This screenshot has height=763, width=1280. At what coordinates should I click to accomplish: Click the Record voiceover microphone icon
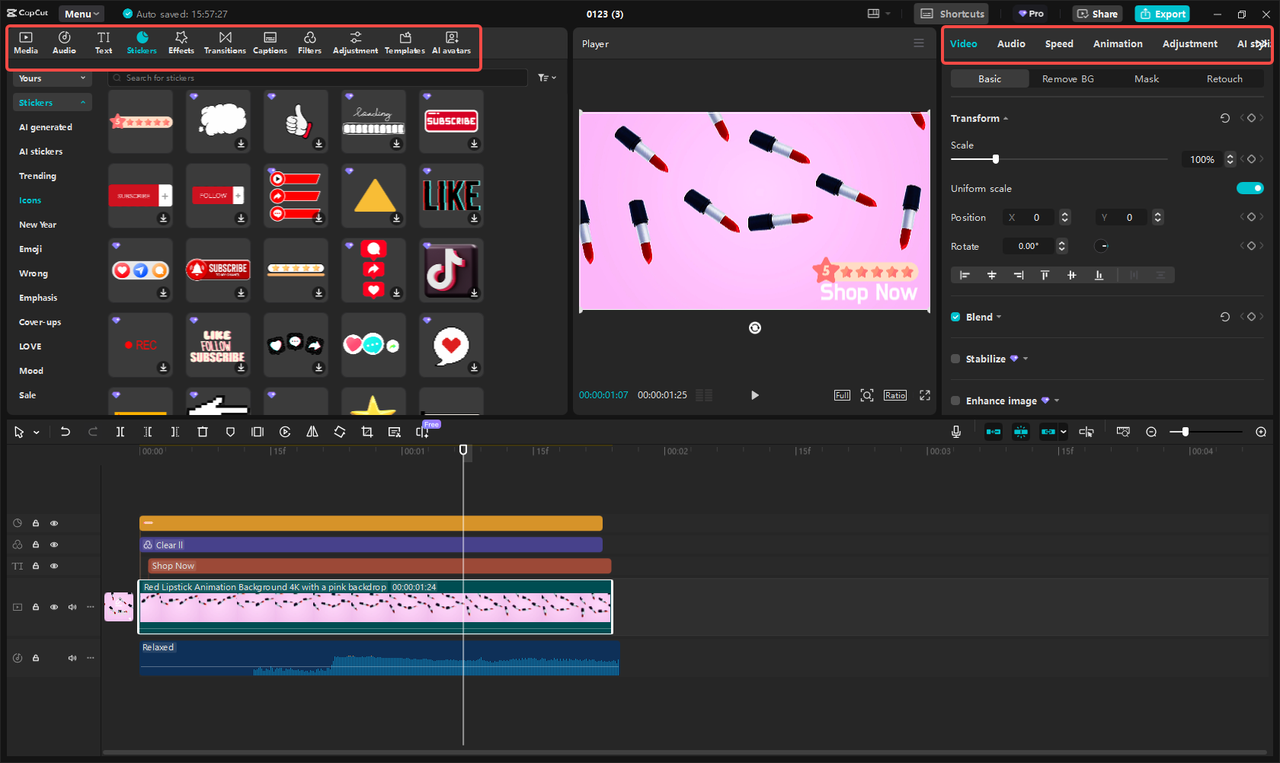pyautogui.click(x=955, y=431)
